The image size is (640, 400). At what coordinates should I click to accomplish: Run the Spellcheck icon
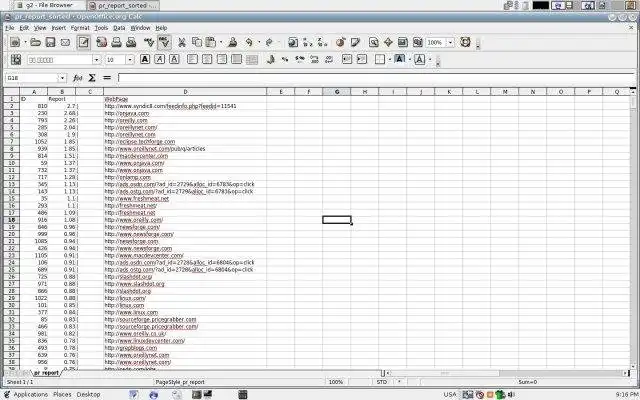coord(149,42)
